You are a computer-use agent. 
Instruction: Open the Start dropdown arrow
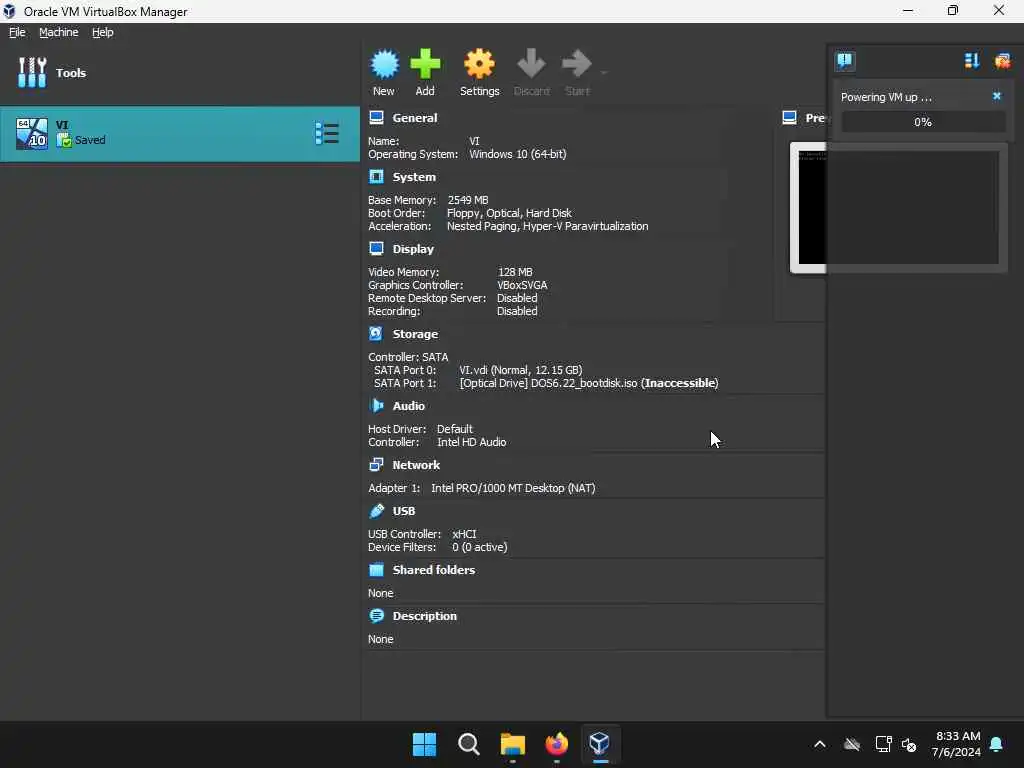point(604,72)
